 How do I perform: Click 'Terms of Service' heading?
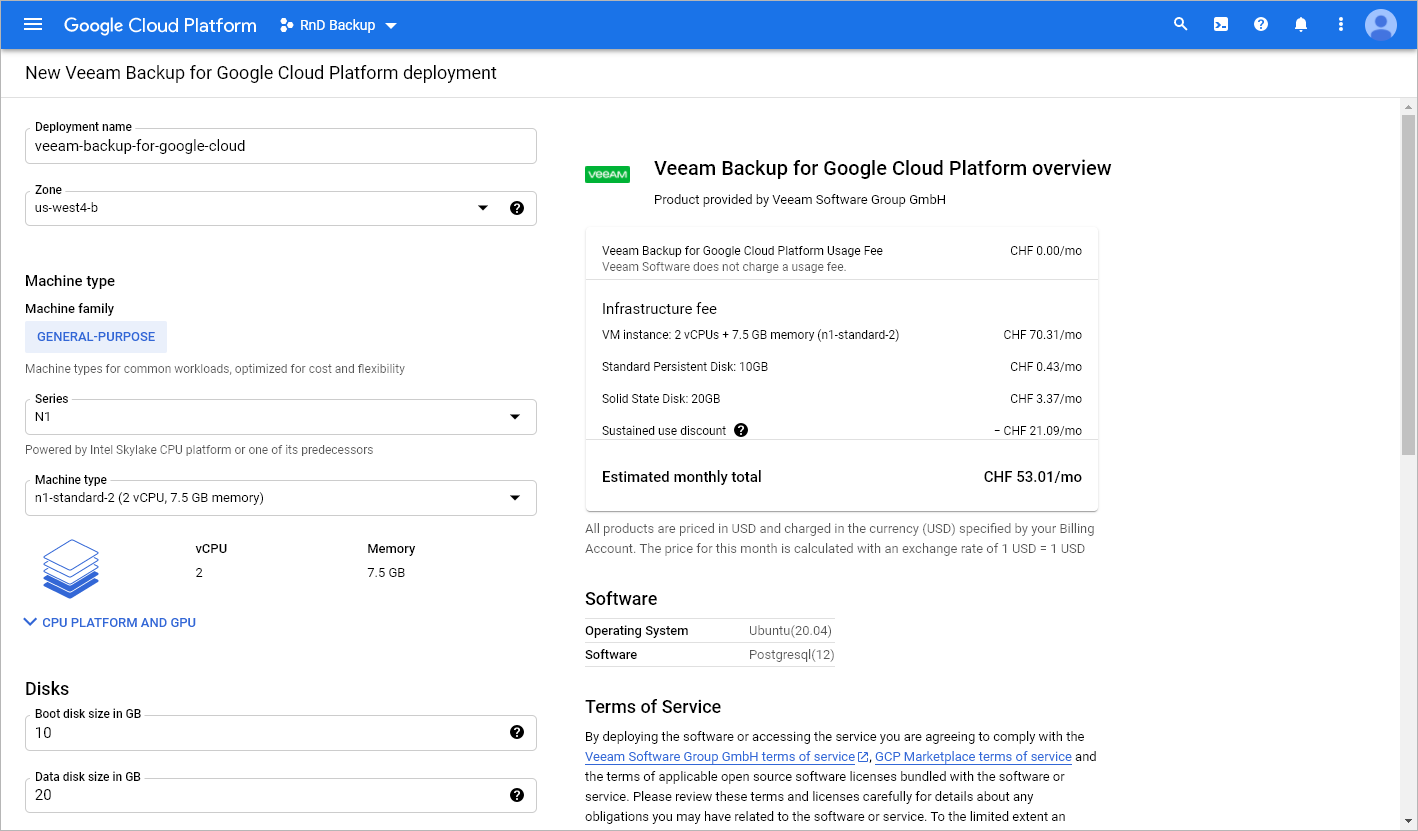pyautogui.click(x=653, y=707)
